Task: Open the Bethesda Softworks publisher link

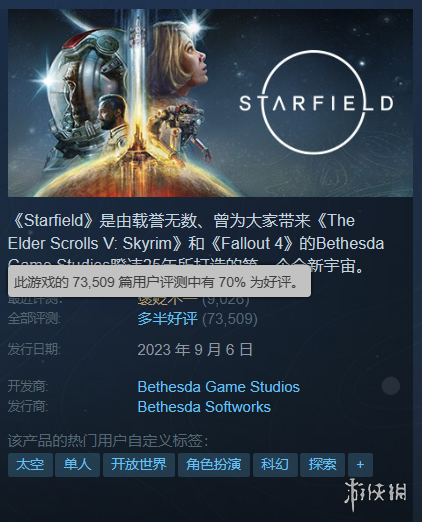Action: click(204, 407)
